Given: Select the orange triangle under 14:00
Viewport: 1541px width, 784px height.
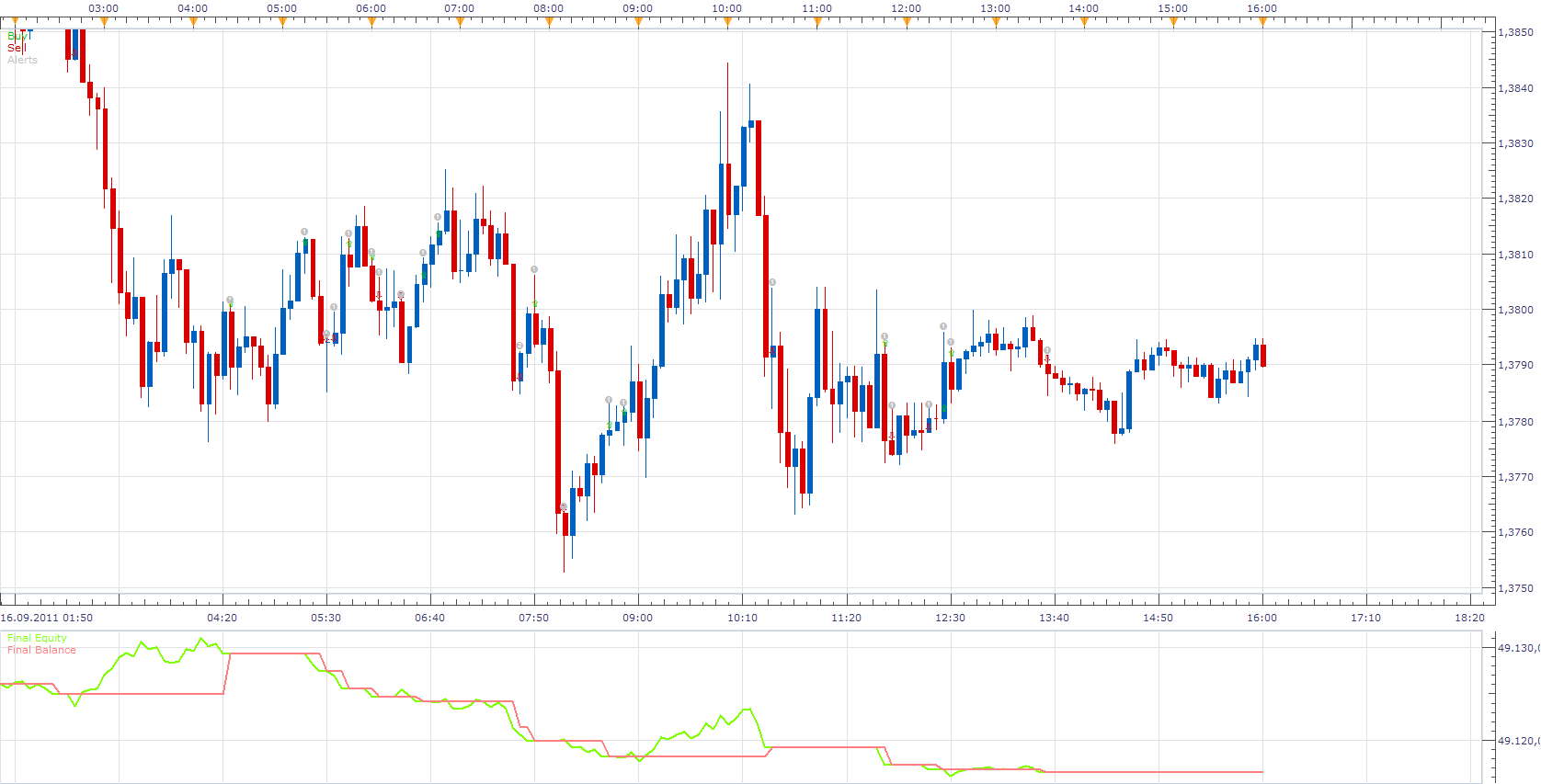Looking at the screenshot, I should [x=1084, y=22].
